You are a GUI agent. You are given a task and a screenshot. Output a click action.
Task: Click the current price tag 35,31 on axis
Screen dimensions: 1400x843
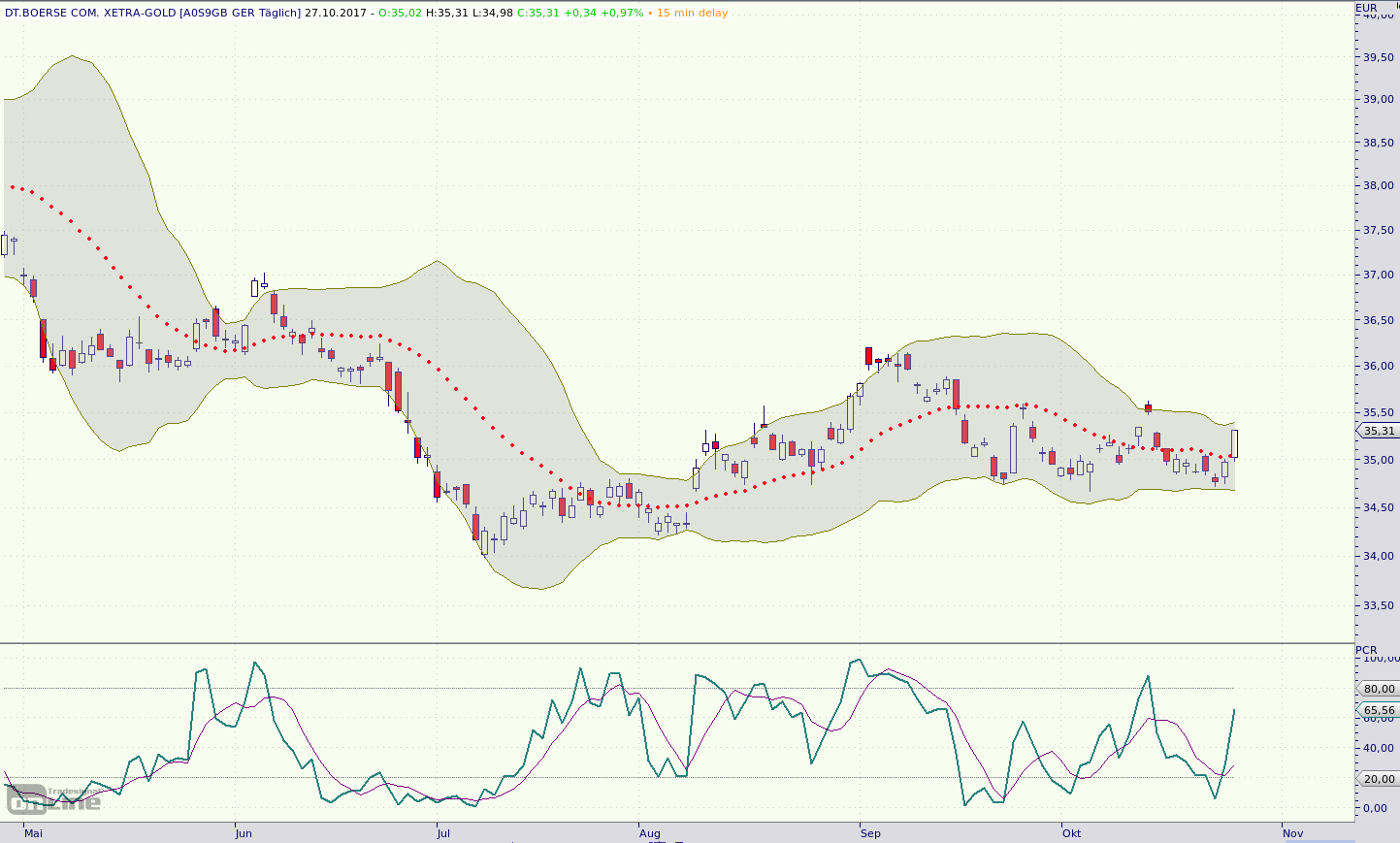(x=1378, y=431)
